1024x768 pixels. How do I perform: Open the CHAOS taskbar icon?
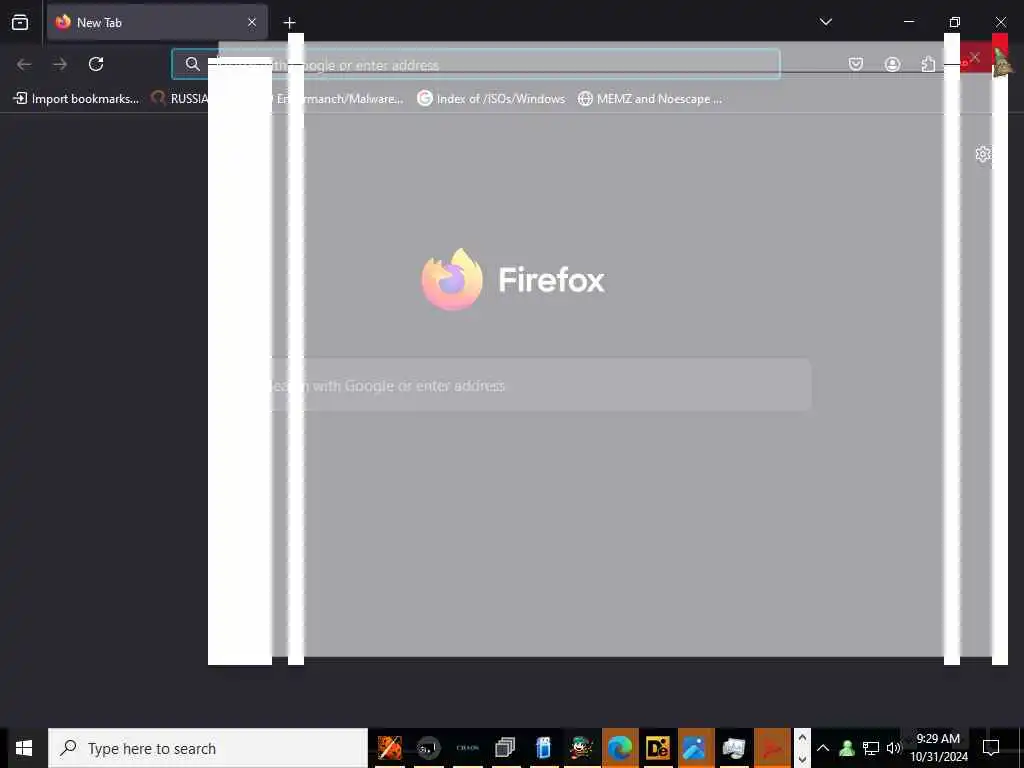coord(468,748)
